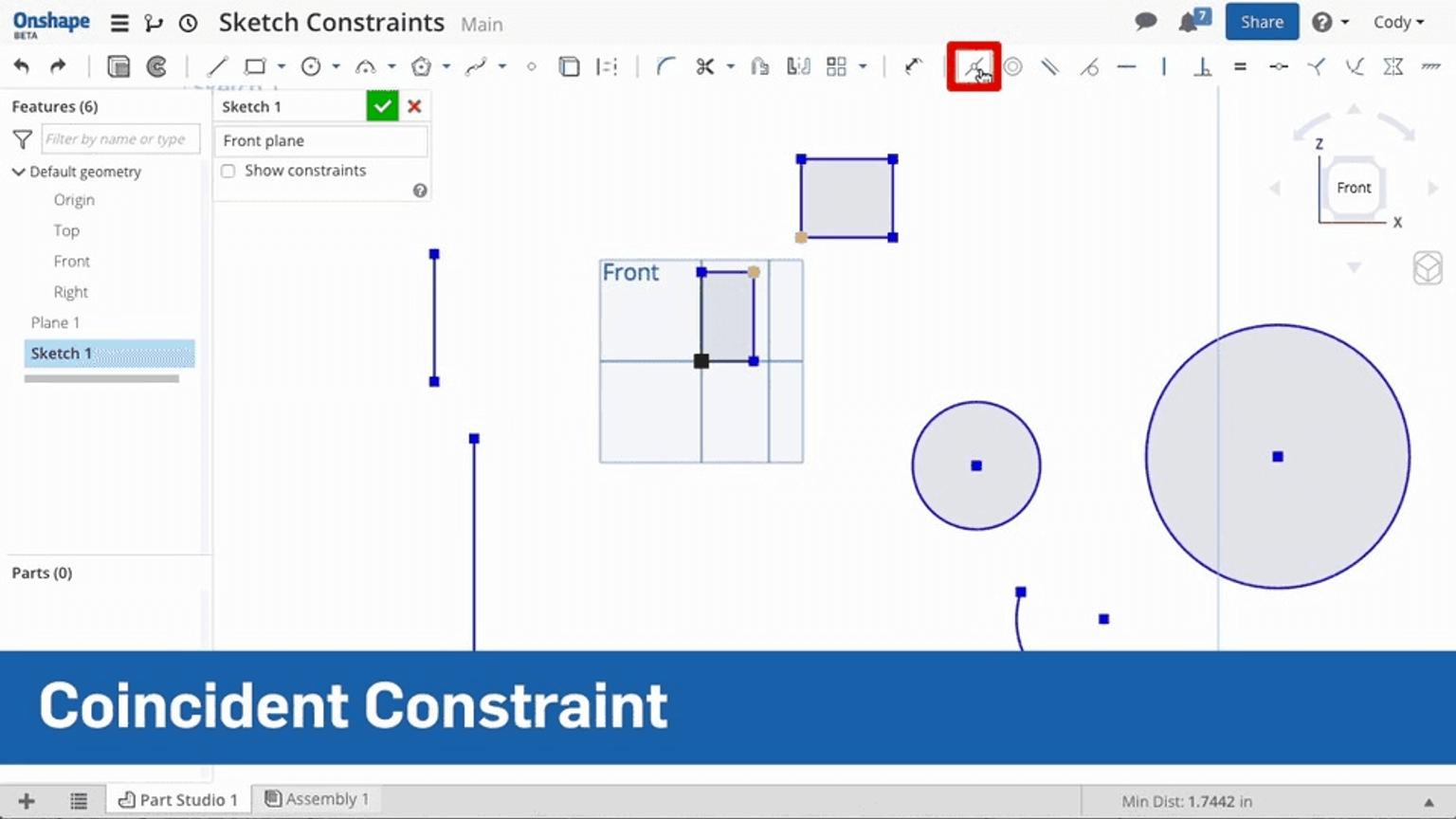Select the Equal constraint
Viewport: 1456px width, 819px height.
point(1240,66)
